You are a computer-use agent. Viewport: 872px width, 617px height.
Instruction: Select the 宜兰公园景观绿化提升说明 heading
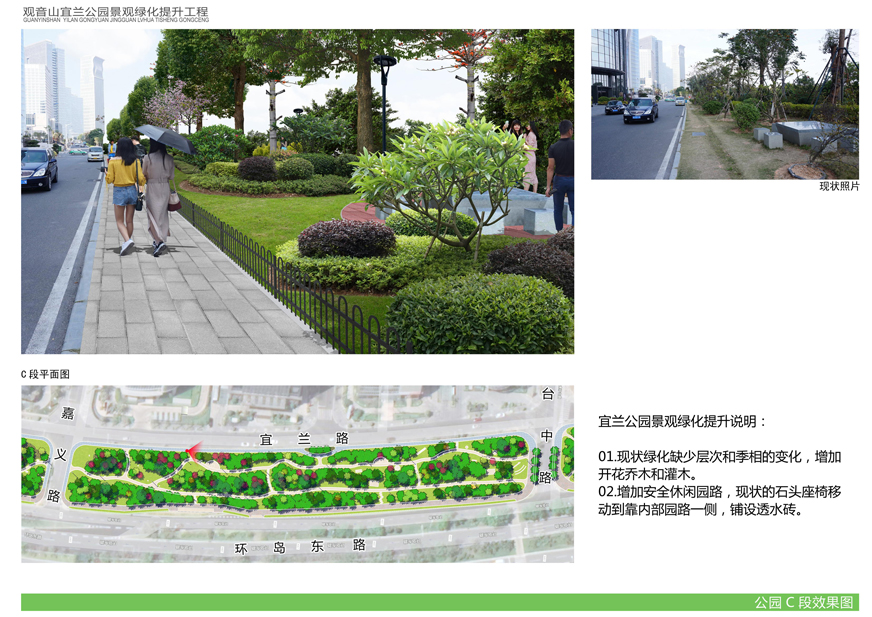pyautogui.click(x=683, y=422)
